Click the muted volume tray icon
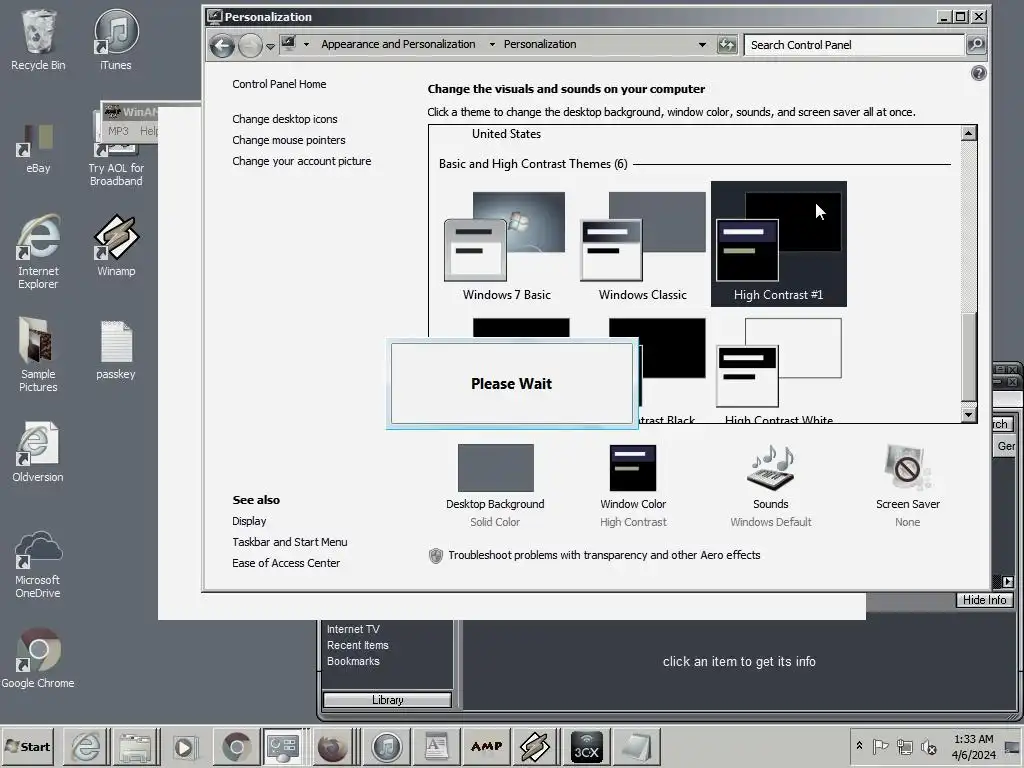Image resolution: width=1024 pixels, height=768 pixels. pos(928,746)
